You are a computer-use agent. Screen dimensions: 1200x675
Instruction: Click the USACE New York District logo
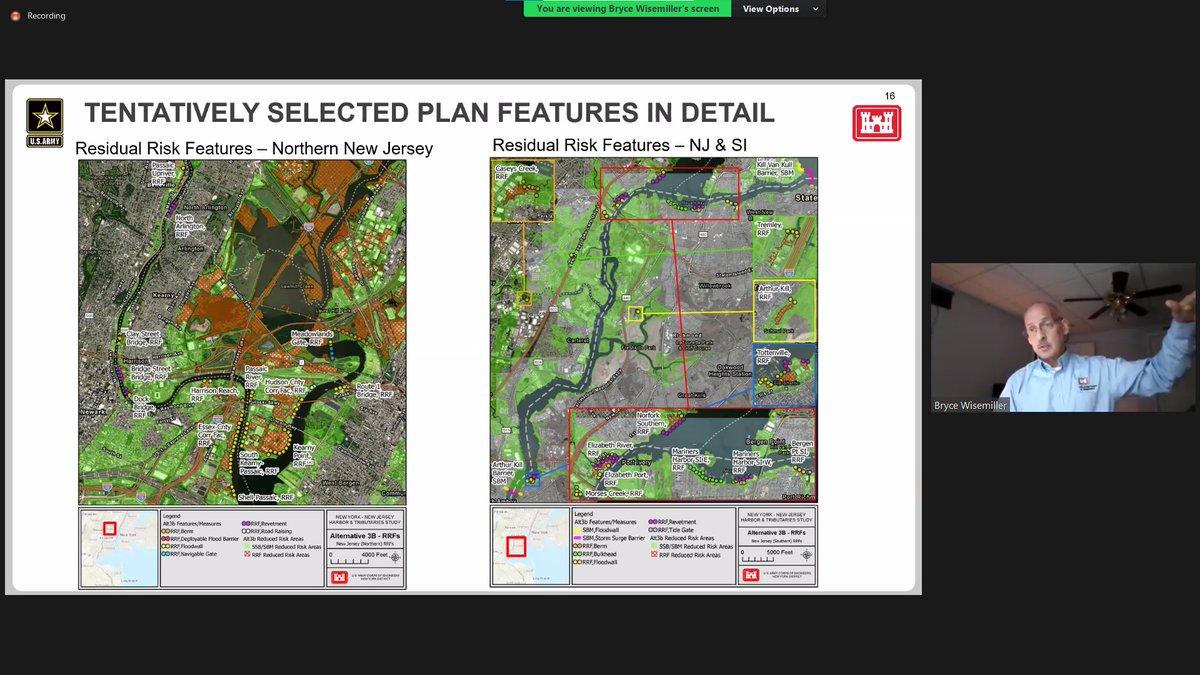[x=750, y=574]
